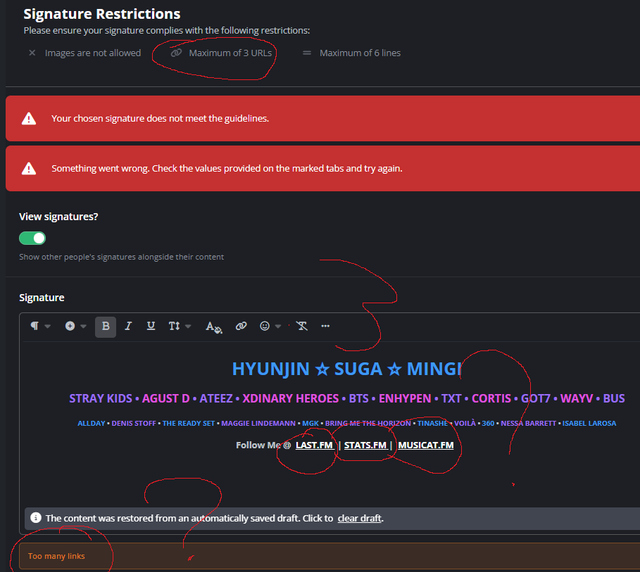This screenshot has width=640, height=572.
Task: Click the 'HYUNJIN ☆ SUGA ☆ MINGI' heading text
Action: coord(347,369)
